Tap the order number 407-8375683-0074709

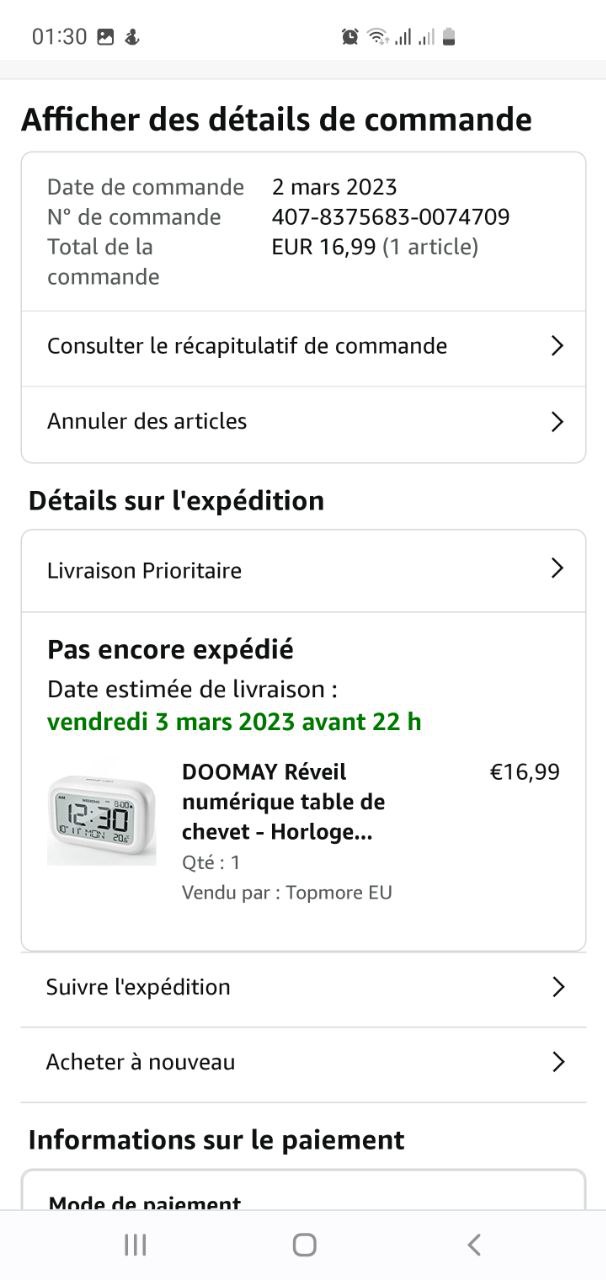click(x=390, y=217)
